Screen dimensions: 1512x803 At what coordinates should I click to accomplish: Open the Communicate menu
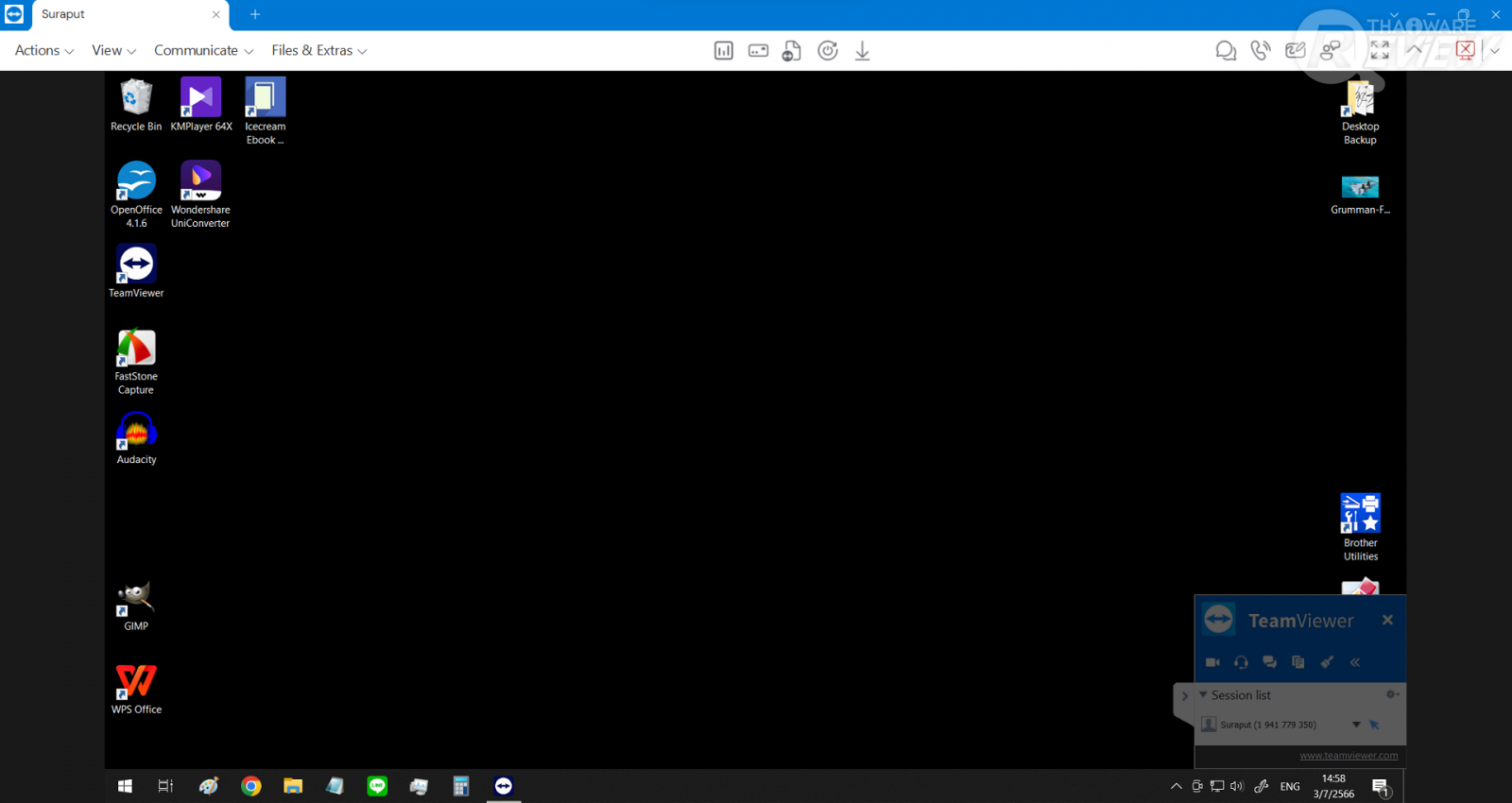(x=203, y=51)
